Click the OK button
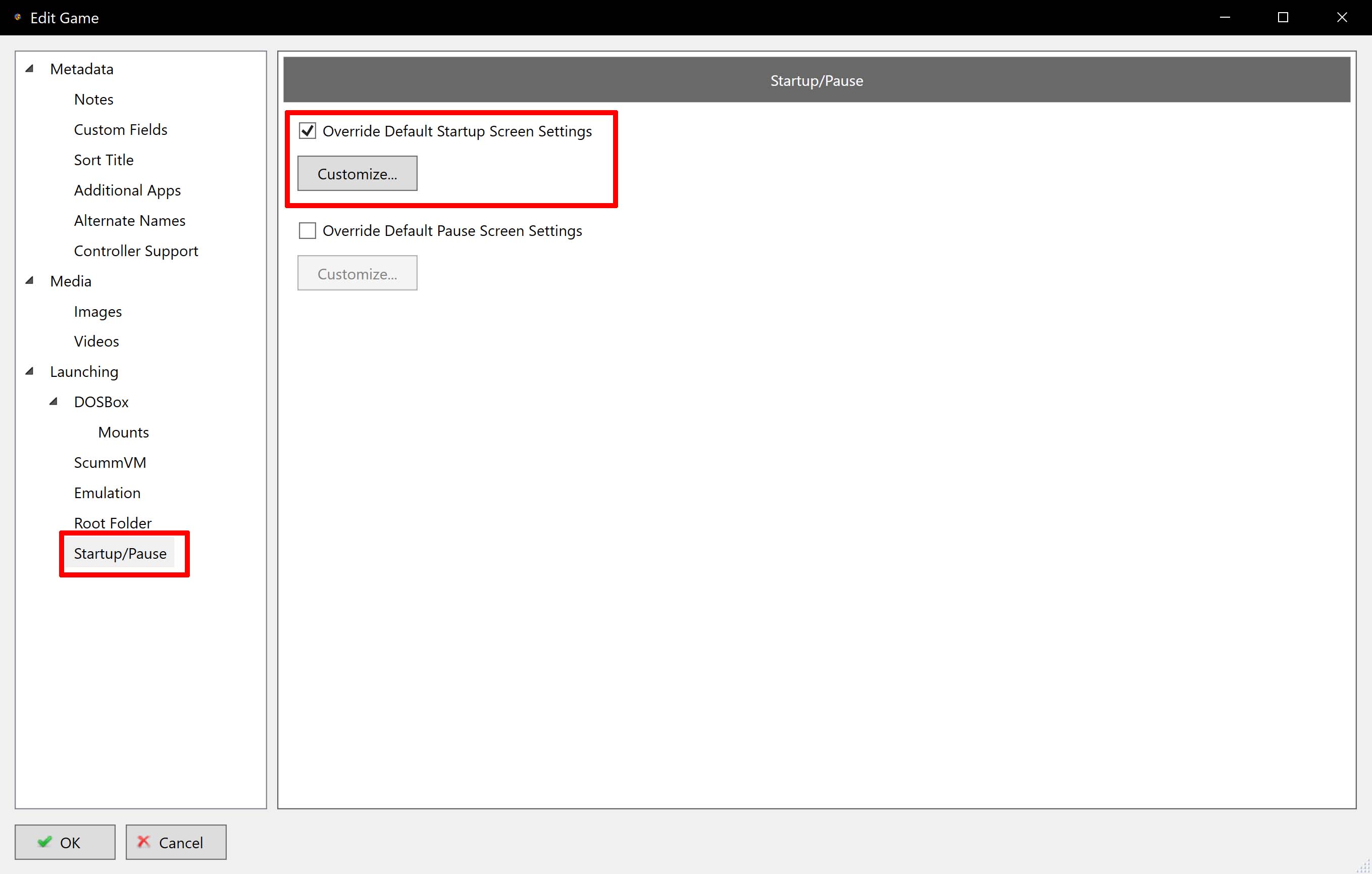The image size is (1372, 874). point(65,842)
